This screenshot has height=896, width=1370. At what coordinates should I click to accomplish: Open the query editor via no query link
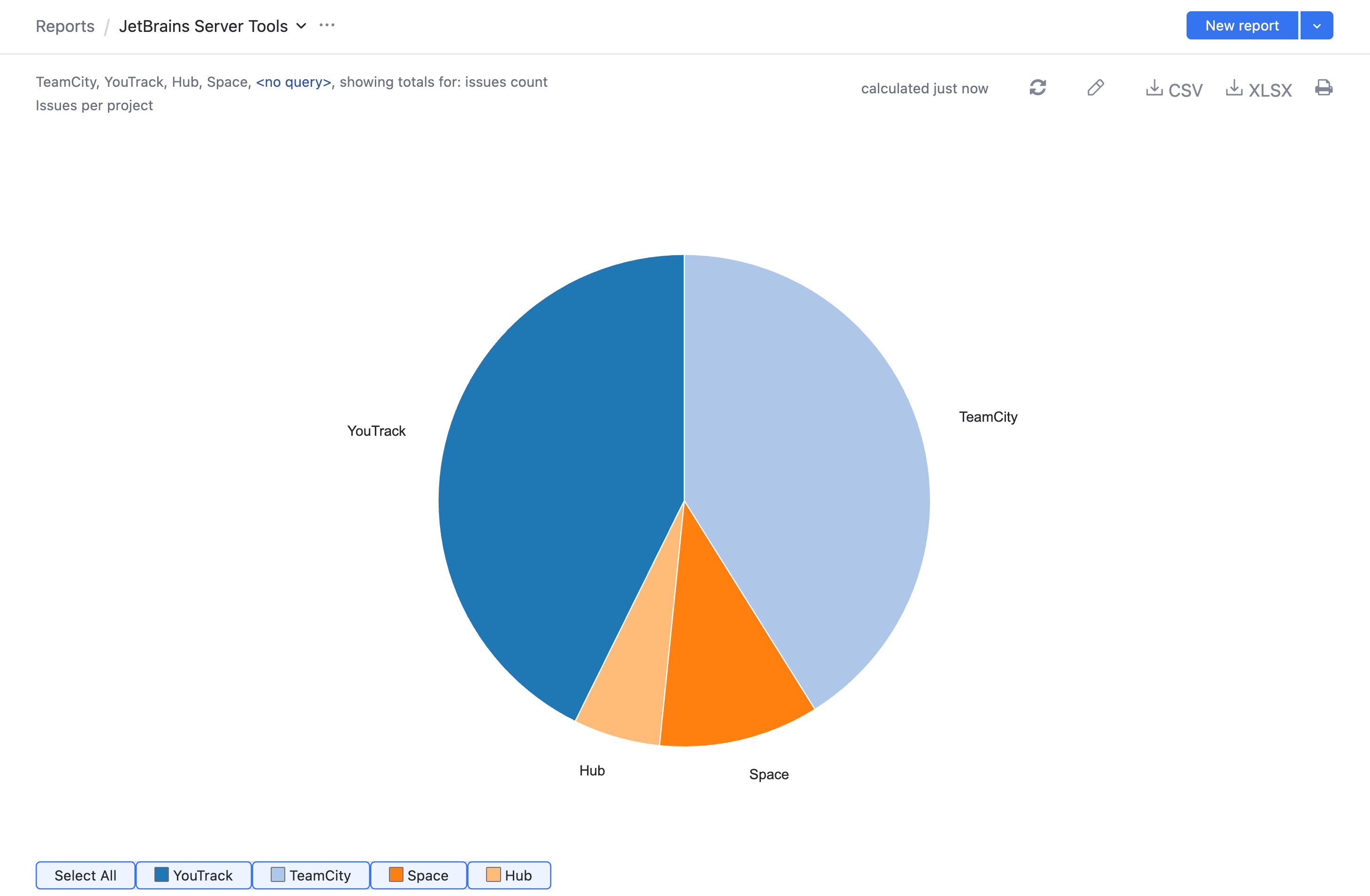tap(294, 82)
